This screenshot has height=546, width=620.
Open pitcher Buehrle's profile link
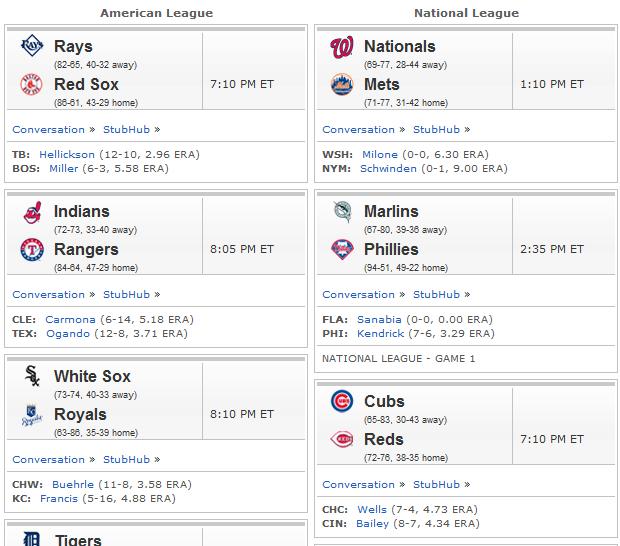point(73,484)
